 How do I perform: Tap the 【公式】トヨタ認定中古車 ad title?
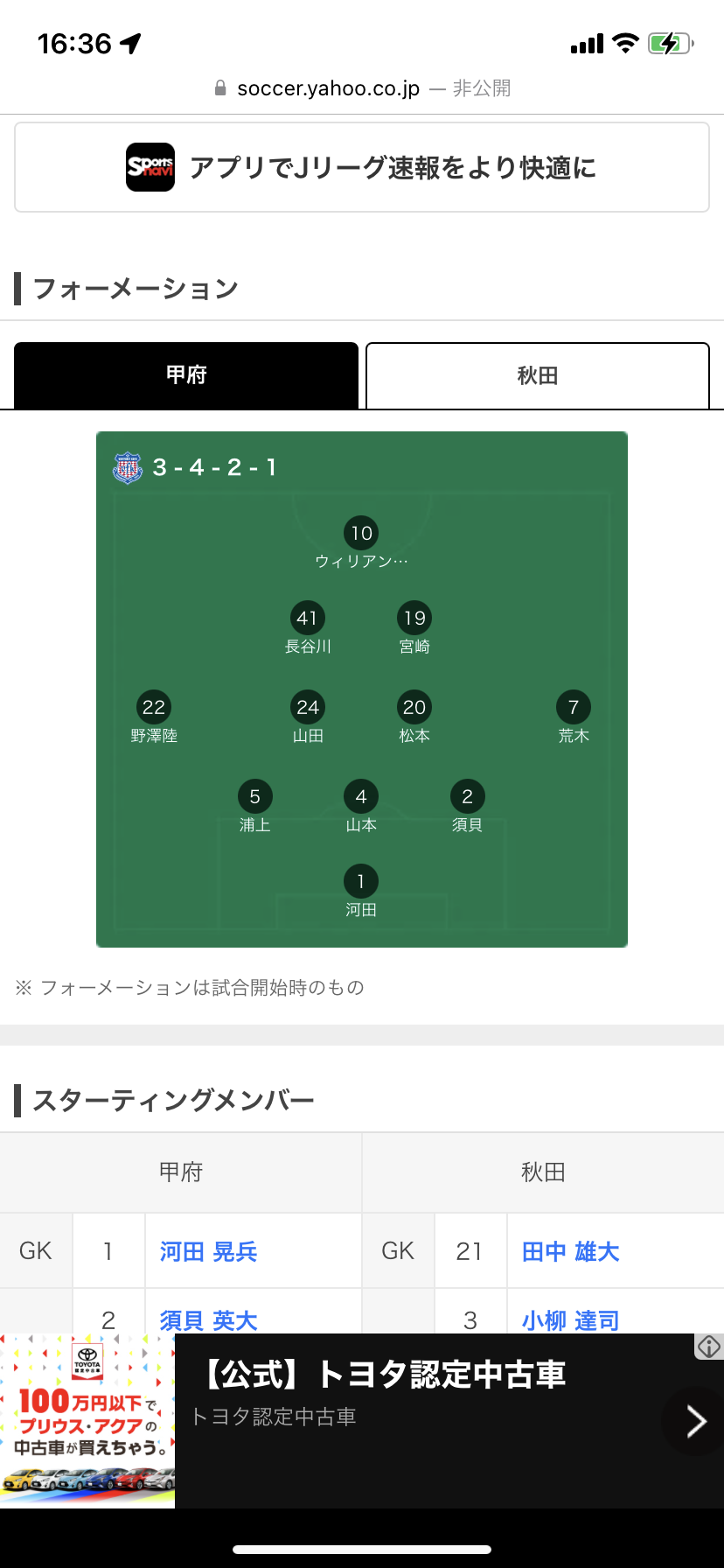[x=384, y=1374]
